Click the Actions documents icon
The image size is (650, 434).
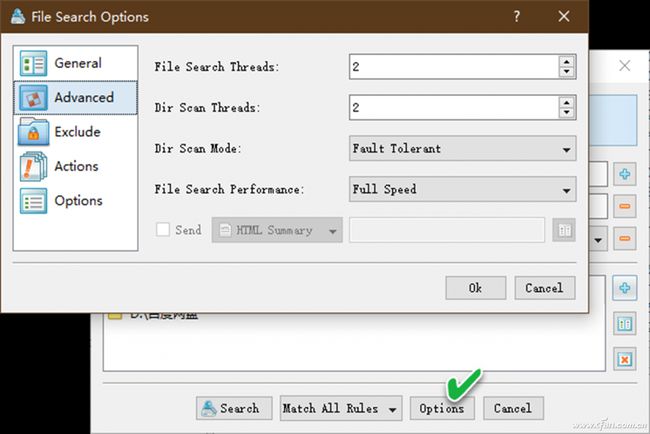pos(33,166)
